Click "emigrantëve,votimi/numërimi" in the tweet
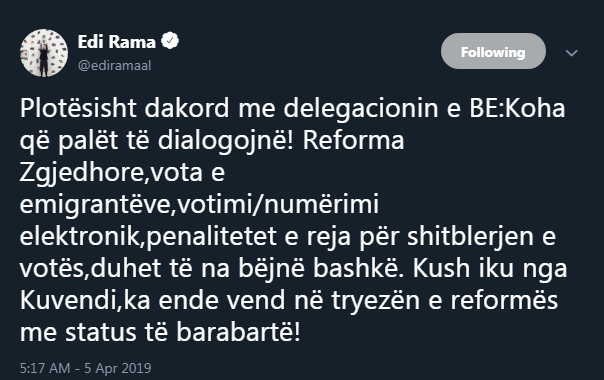Image resolution: width=604 pixels, height=380 pixels. pyautogui.click(x=199, y=205)
